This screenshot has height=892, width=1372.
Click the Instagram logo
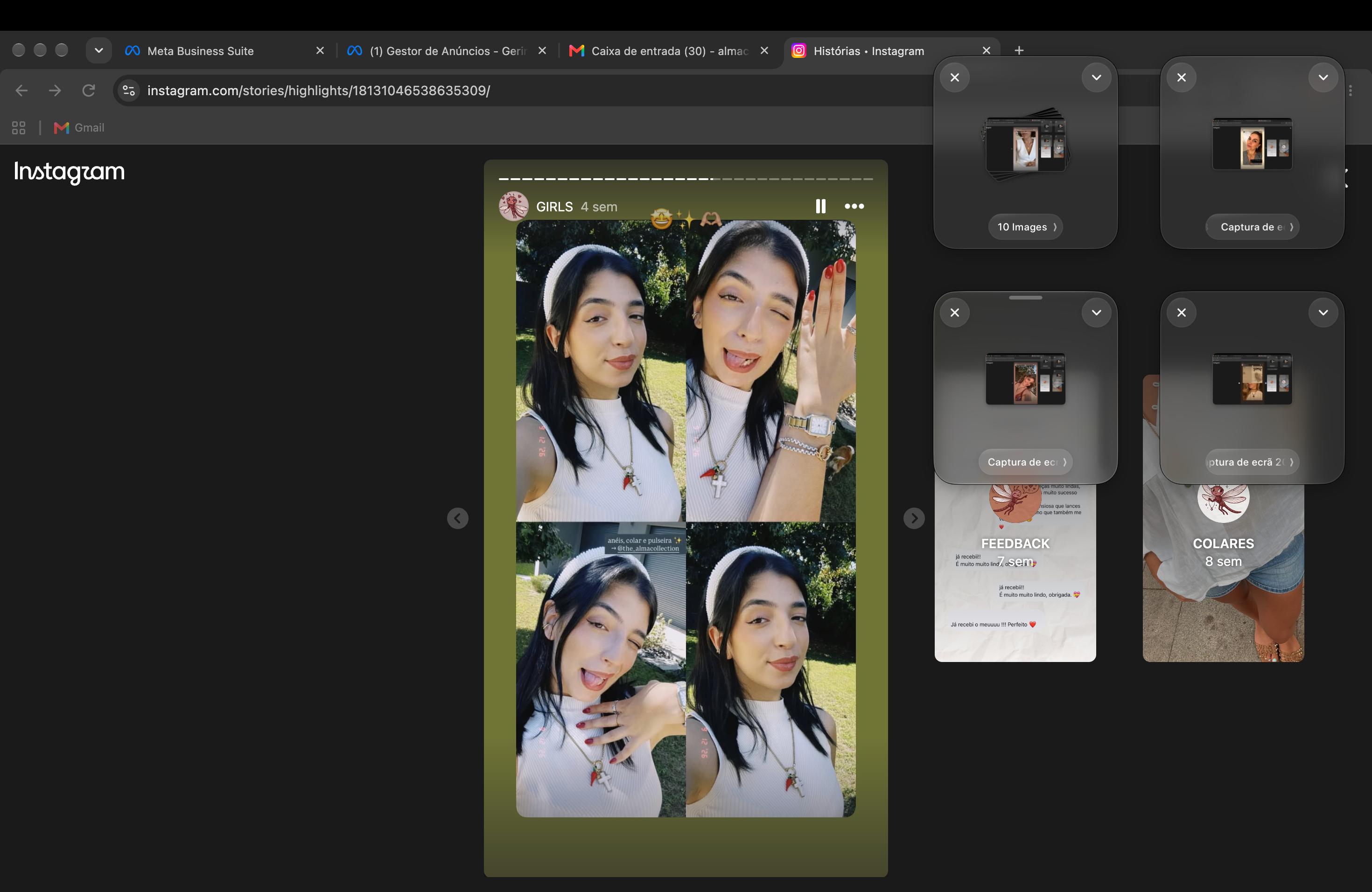pos(69,172)
